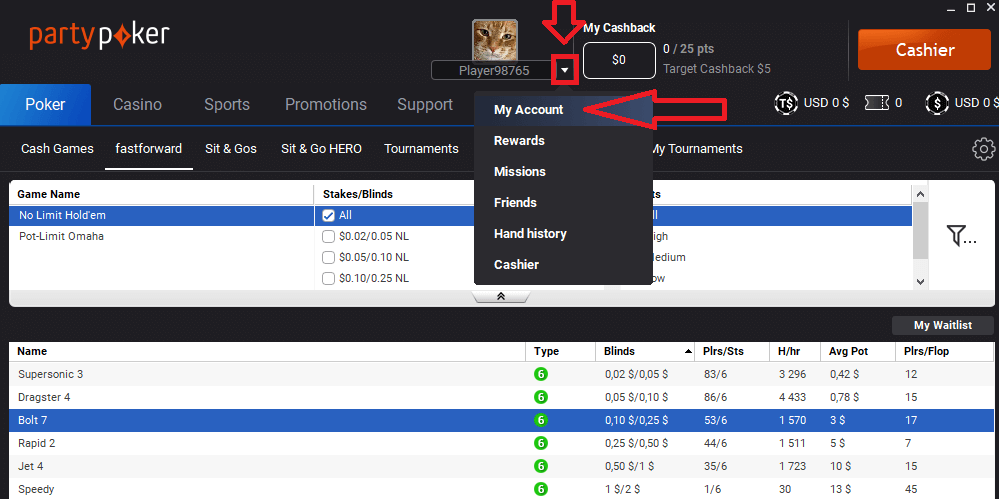Viewport: 999px width, 499px height.
Task: Click the green 6-max icon for Supersonic 3
Action: pos(541,374)
